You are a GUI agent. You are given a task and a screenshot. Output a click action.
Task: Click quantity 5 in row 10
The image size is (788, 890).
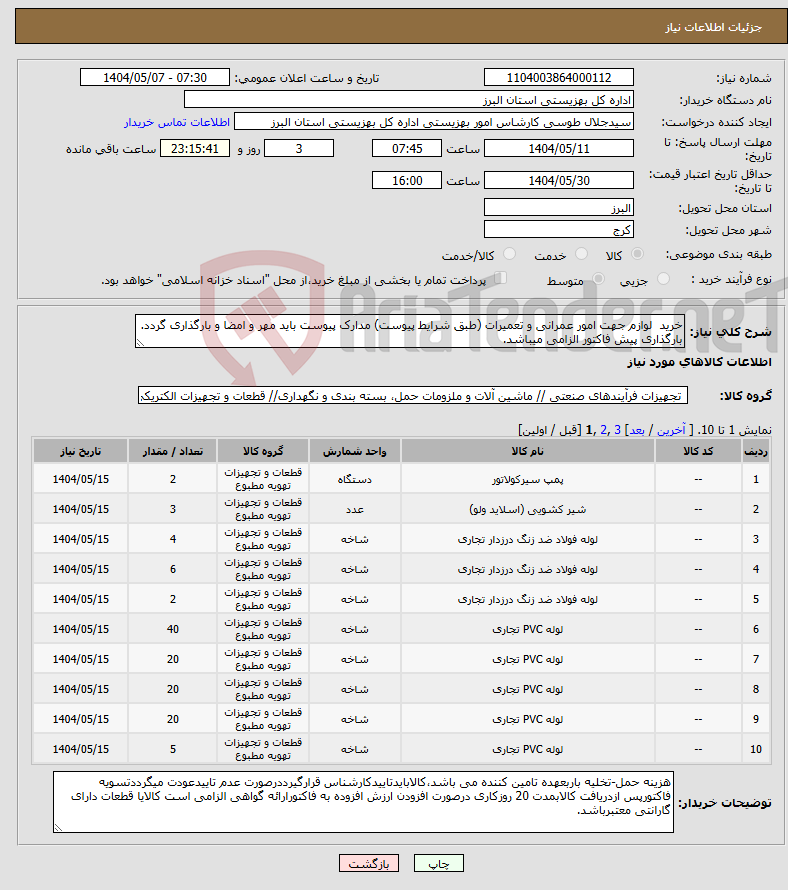point(173,749)
